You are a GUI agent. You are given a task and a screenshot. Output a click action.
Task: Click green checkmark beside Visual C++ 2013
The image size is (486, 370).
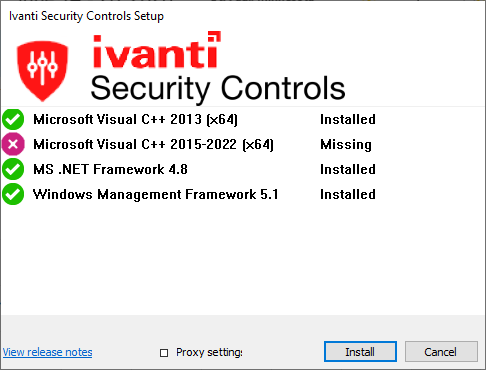pyautogui.click(x=13, y=119)
